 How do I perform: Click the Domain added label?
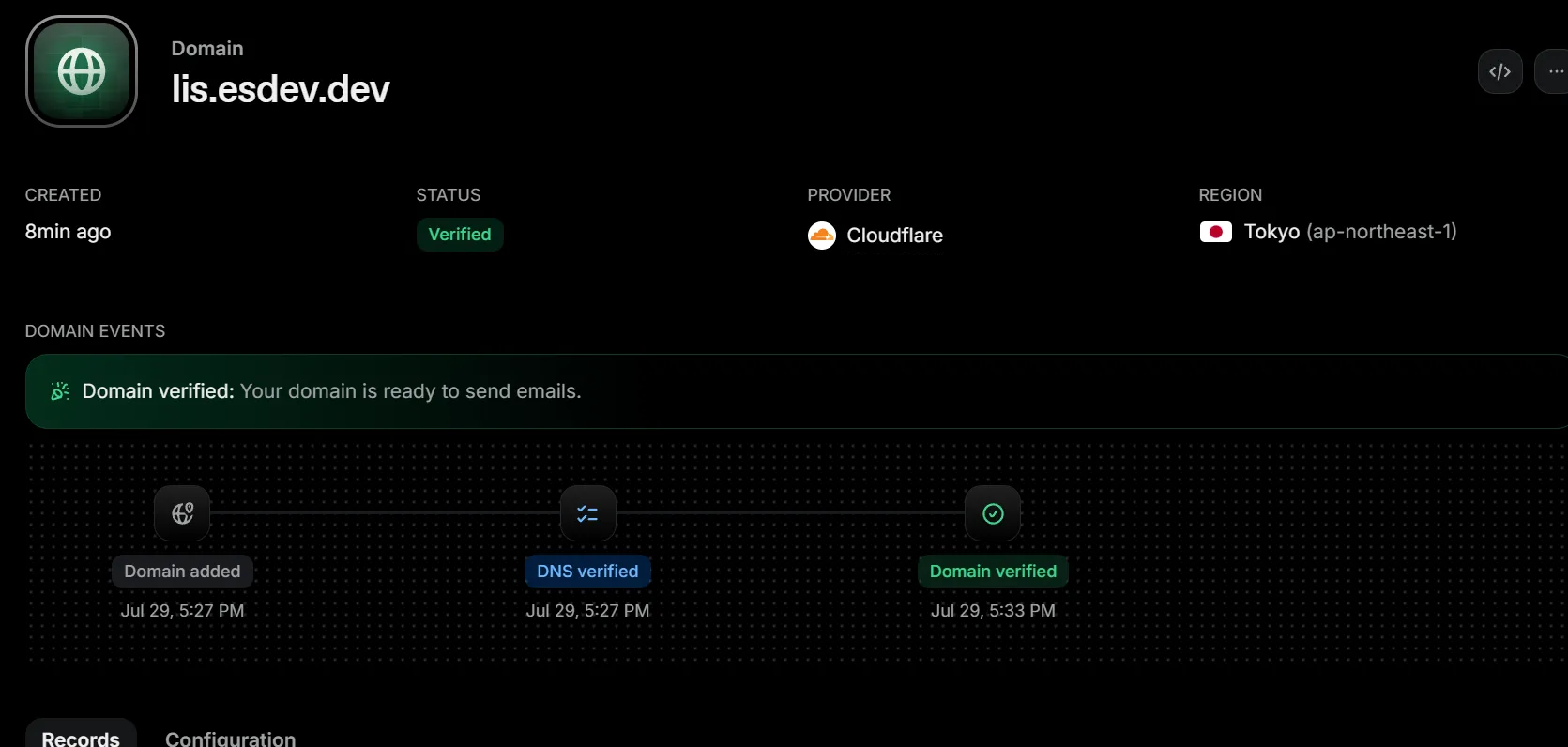pos(182,572)
